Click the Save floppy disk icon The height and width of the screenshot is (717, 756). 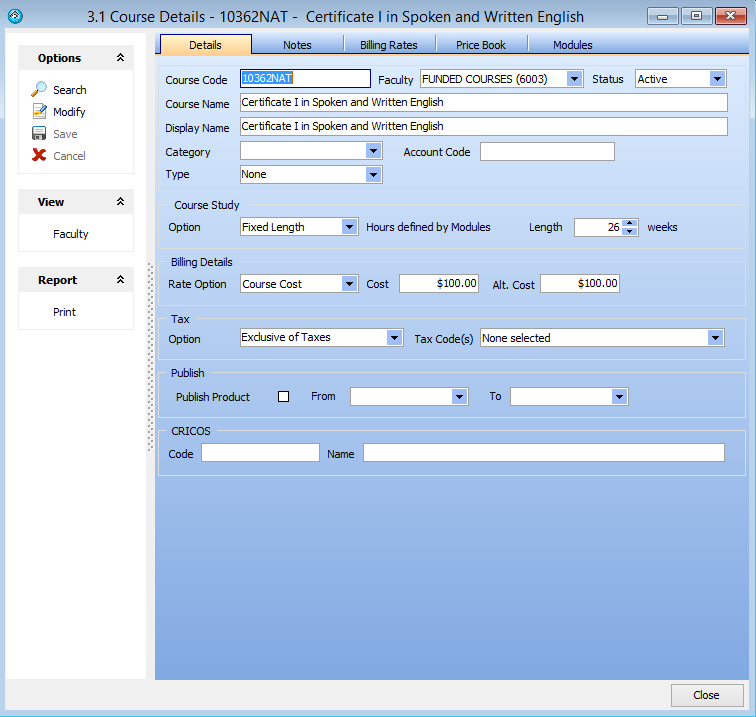pos(39,134)
